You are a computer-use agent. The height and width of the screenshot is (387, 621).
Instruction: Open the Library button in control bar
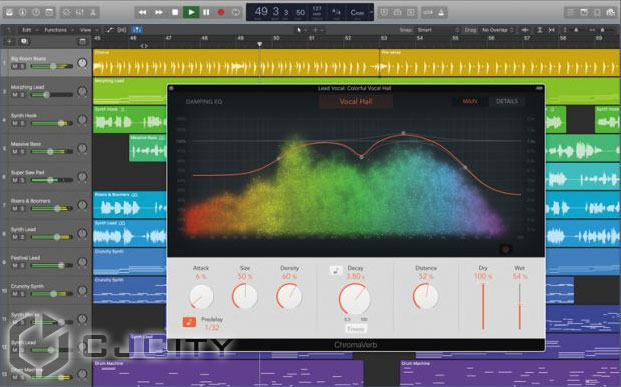point(9,12)
